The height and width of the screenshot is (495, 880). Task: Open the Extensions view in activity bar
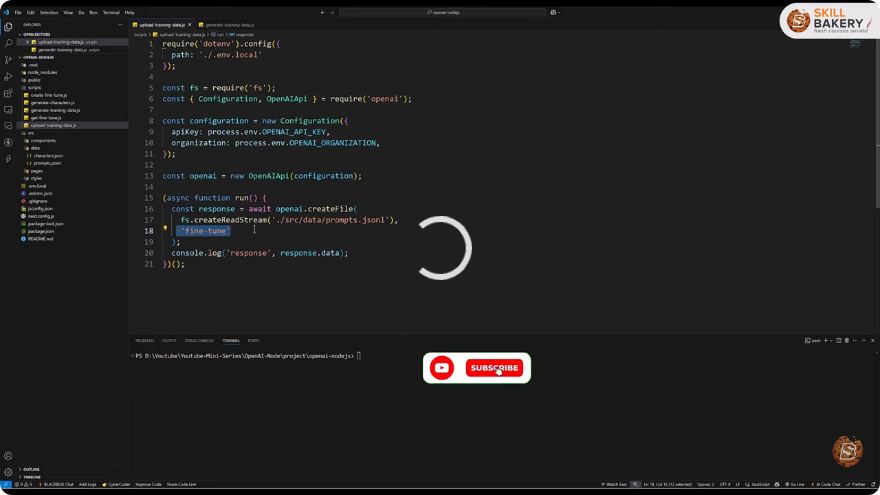(x=8, y=93)
